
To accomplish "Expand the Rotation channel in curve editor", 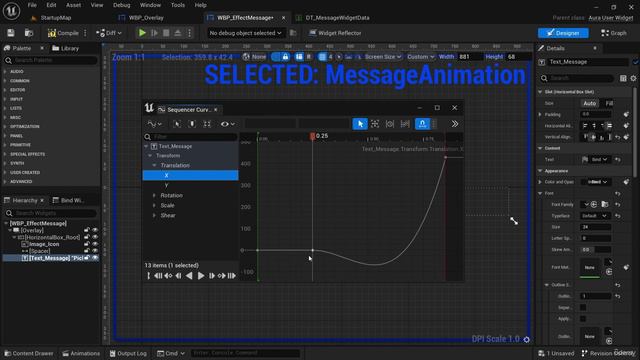I will [154, 196].
